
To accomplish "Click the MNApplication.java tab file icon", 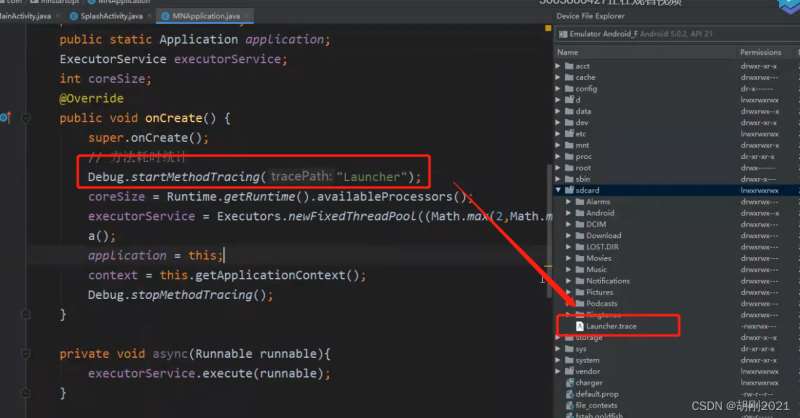I will point(164,18).
